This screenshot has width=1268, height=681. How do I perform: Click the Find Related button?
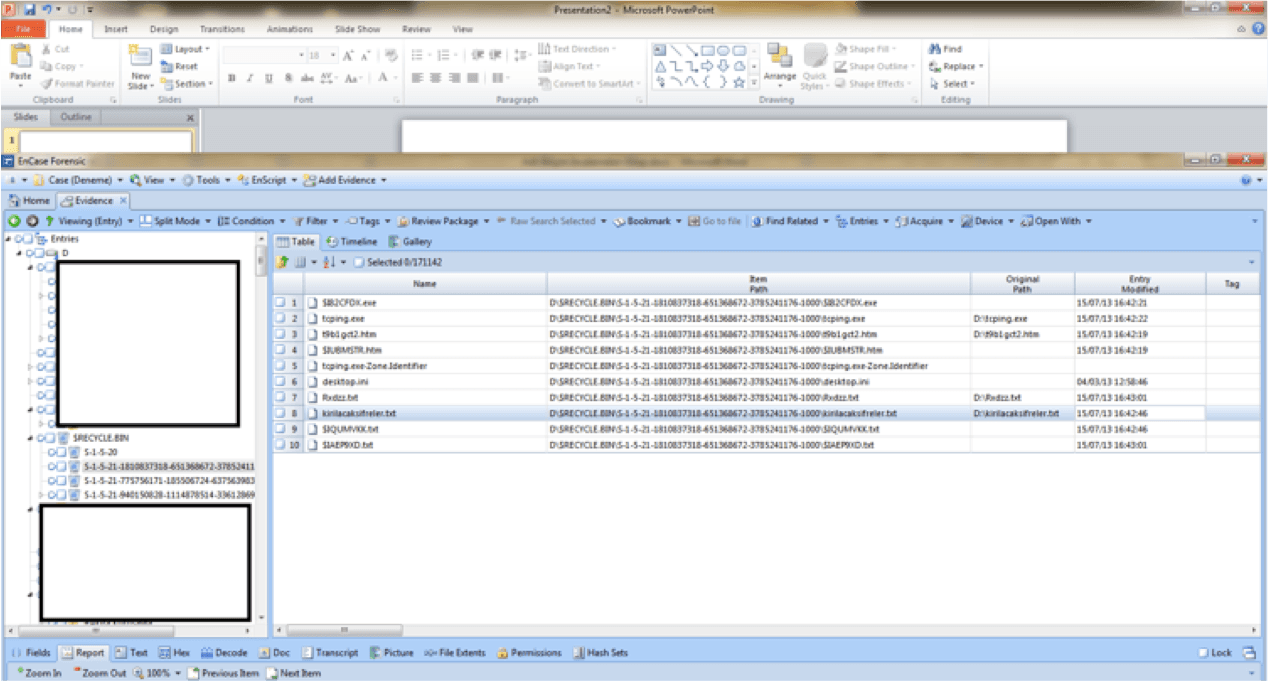tap(791, 221)
